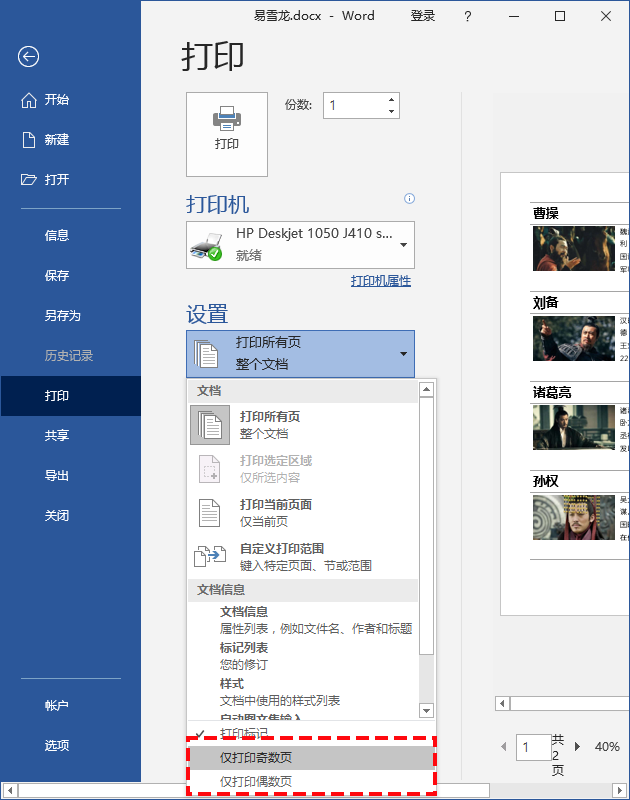Screen dimensions: 630x800
Task: Open the printer info icon
Action: [409, 198]
